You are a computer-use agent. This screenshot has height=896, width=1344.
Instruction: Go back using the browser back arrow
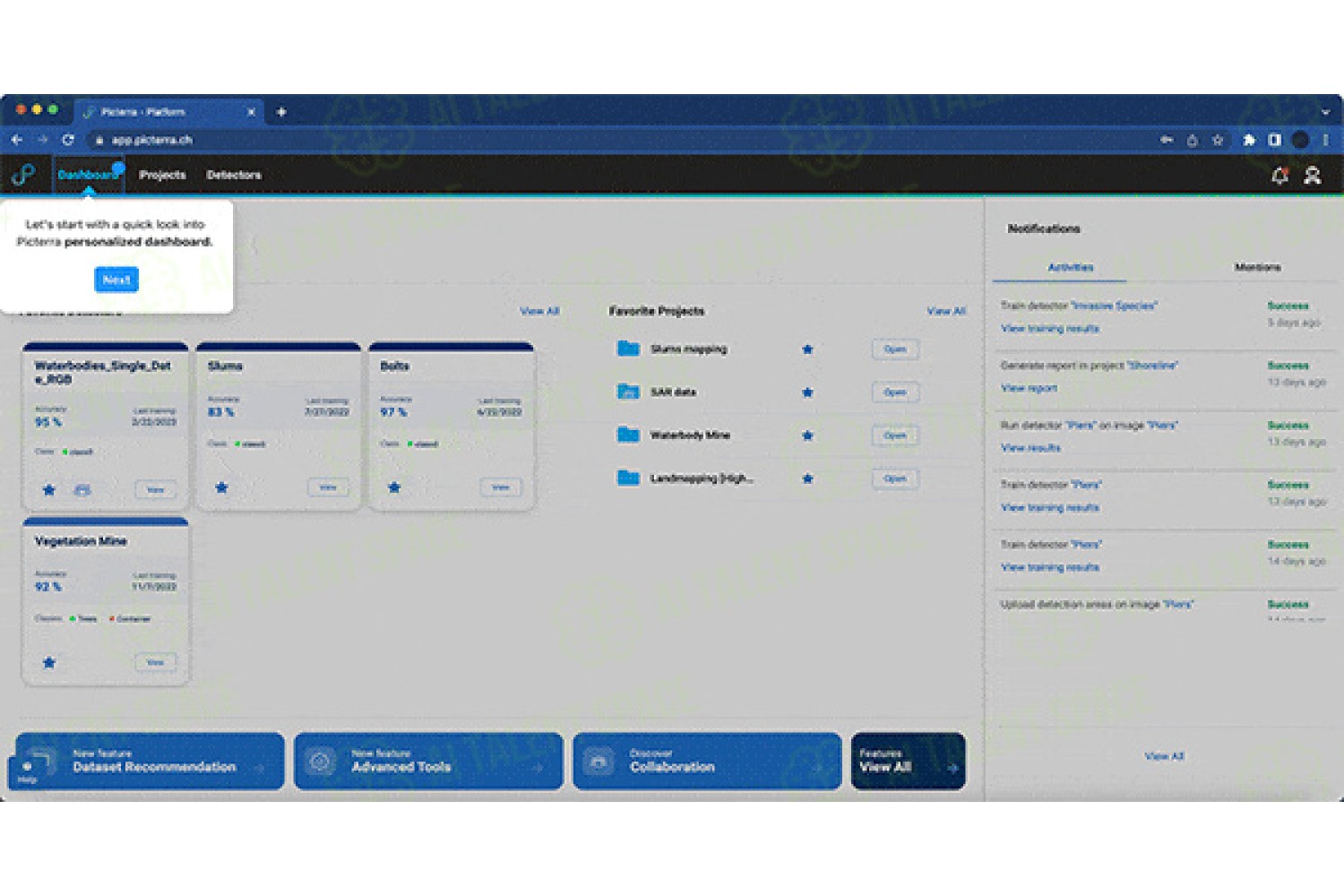[x=17, y=140]
